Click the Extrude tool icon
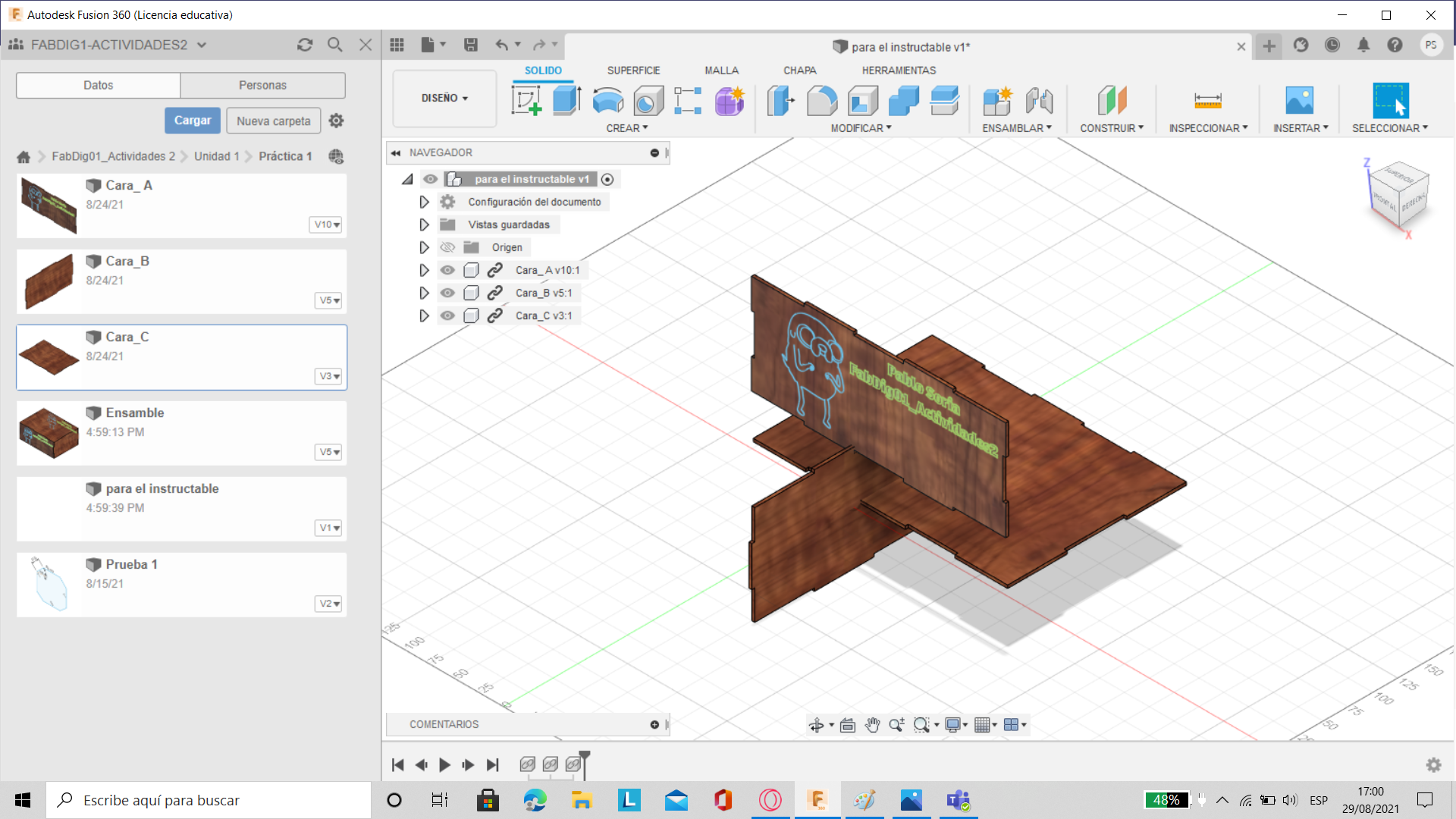 point(566,100)
